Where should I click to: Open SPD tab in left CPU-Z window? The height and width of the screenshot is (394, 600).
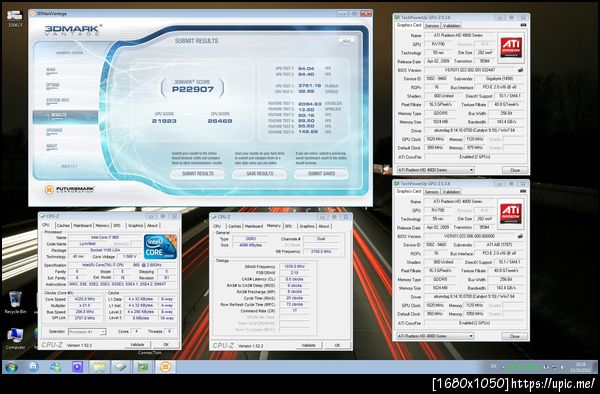[x=117, y=226]
